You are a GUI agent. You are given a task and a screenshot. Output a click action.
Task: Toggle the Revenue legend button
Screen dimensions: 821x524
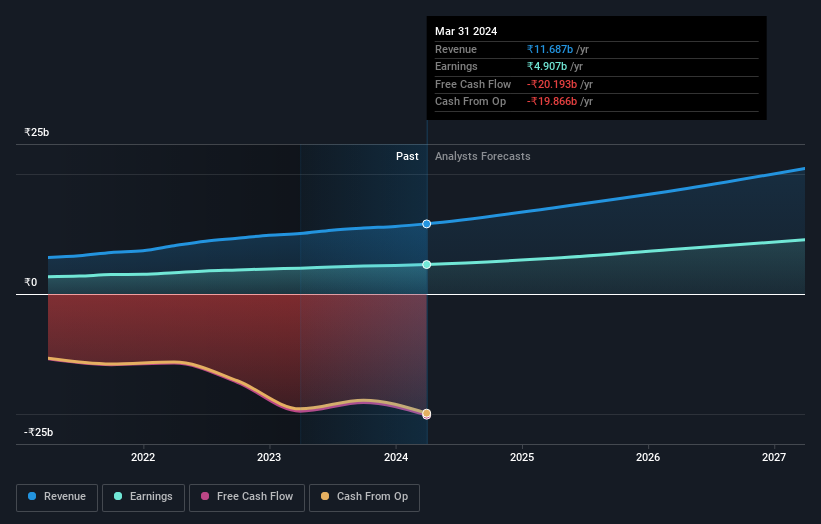pos(57,497)
